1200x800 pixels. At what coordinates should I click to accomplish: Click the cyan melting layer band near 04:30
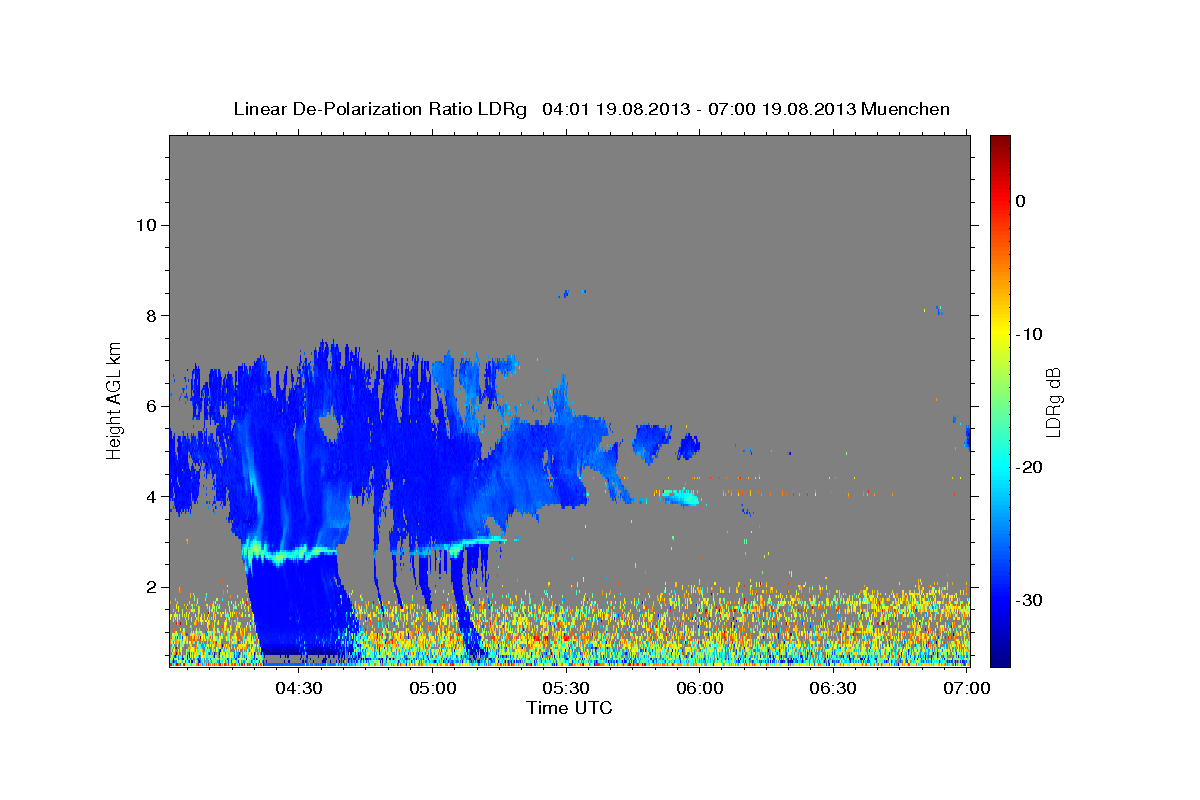(x=290, y=552)
